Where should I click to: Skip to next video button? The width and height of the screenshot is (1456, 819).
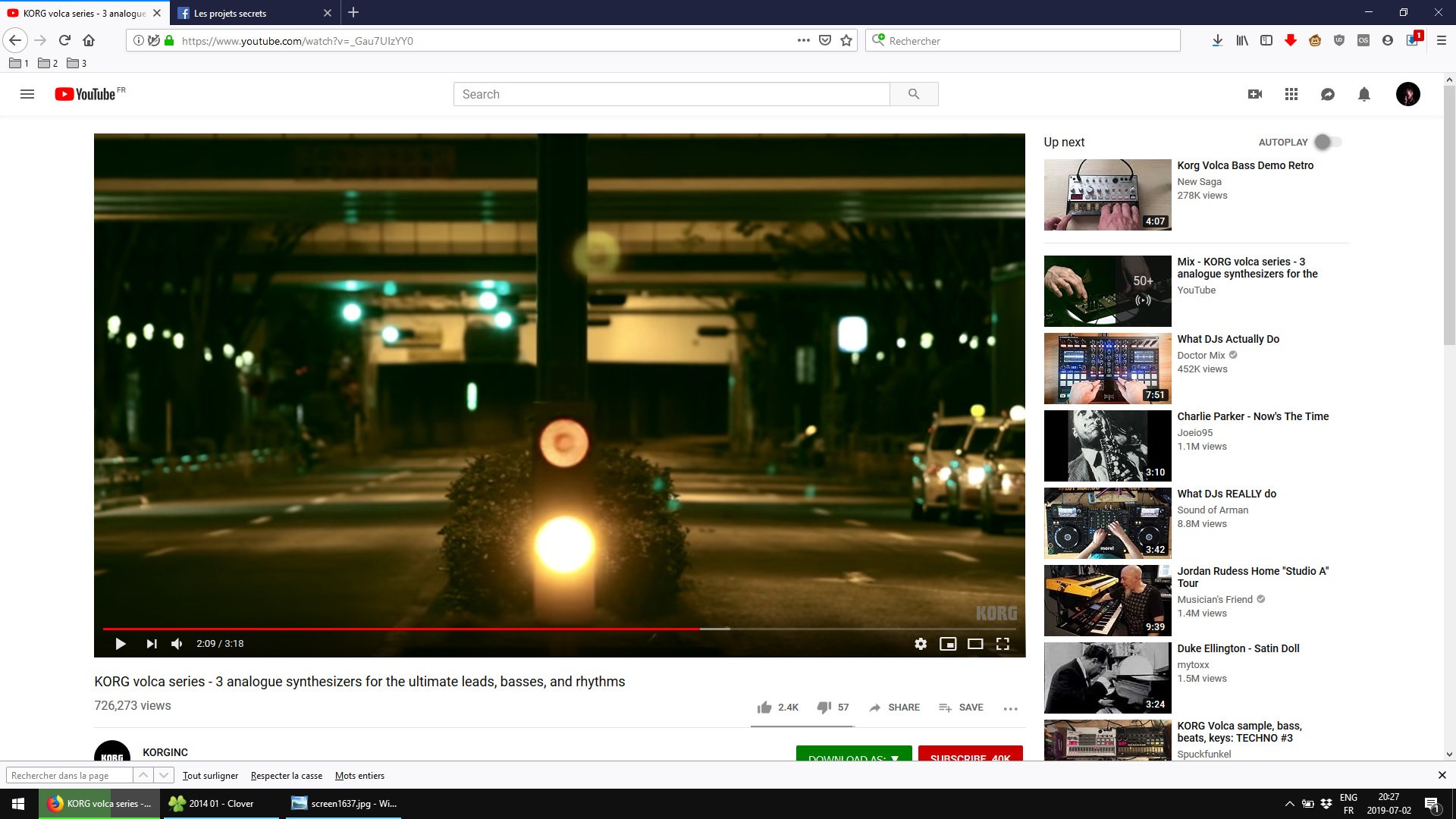tap(152, 644)
